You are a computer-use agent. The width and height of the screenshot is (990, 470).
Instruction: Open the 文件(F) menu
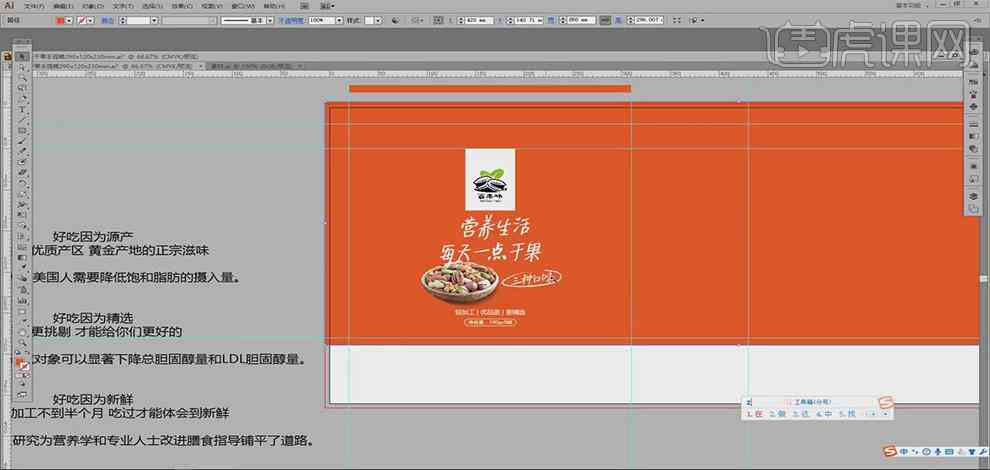(34, 6)
